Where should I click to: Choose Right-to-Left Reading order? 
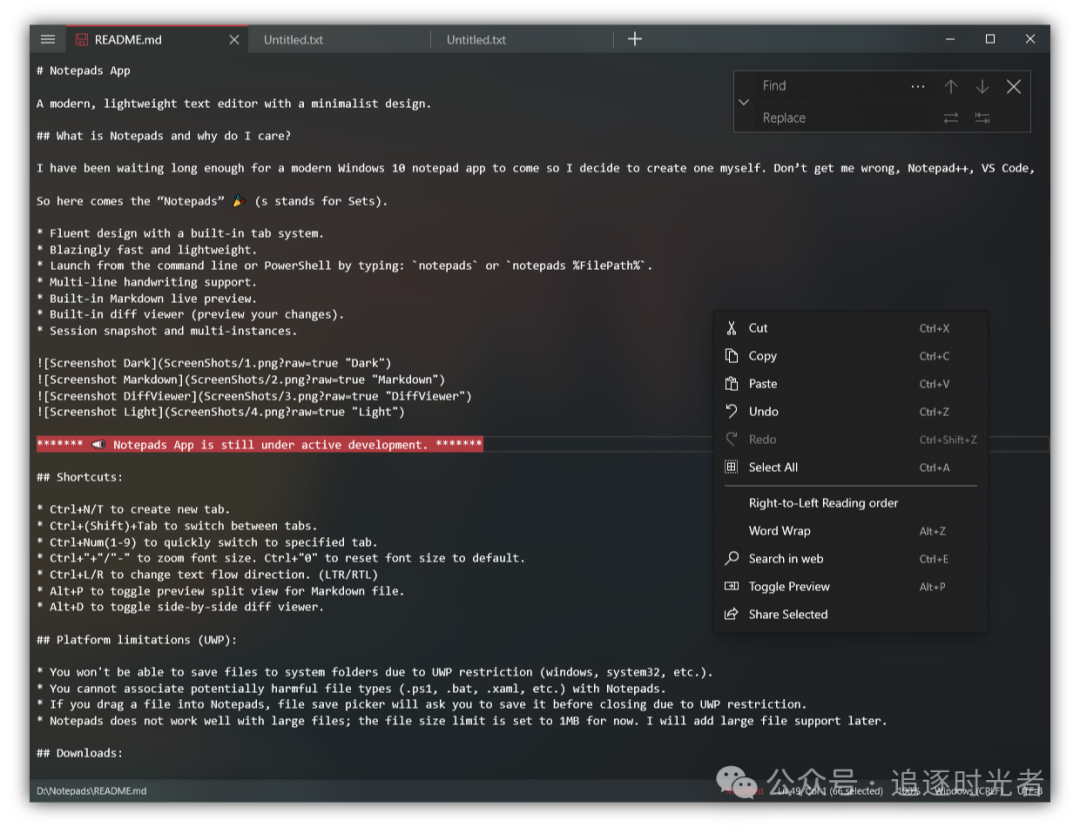[x=851, y=503]
